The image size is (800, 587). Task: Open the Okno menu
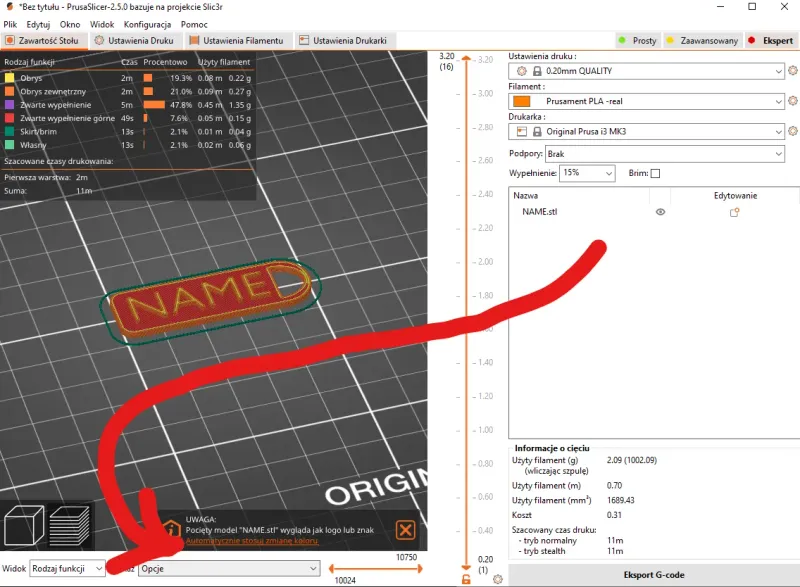click(x=70, y=24)
